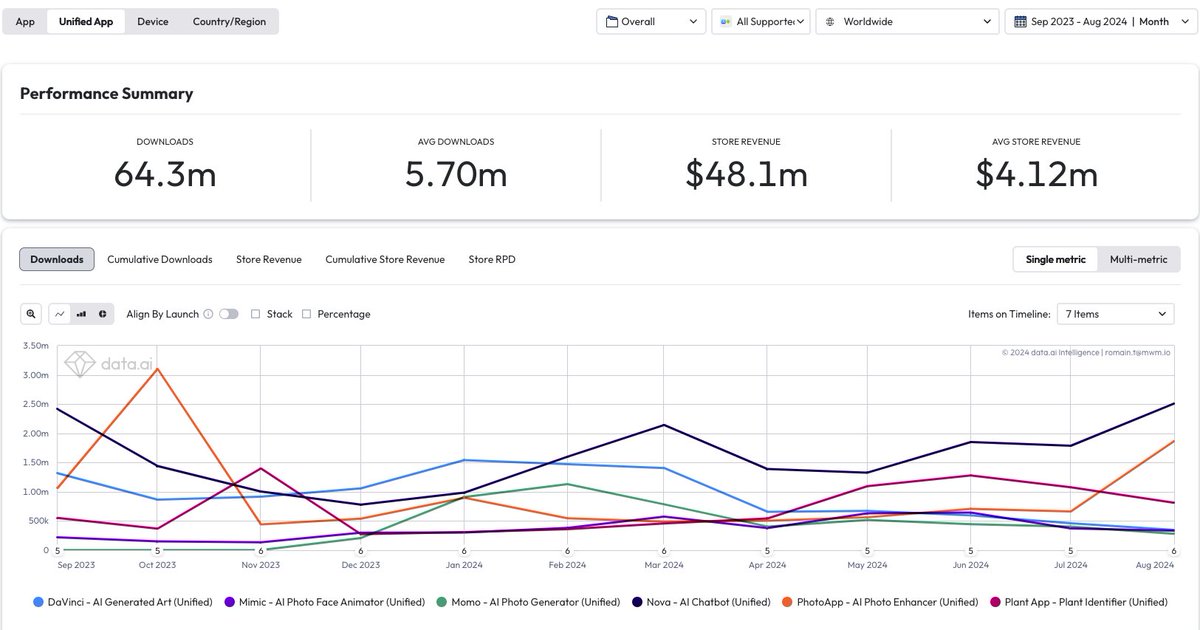This screenshot has width=1200, height=630.
Task: Switch to the App tab
Action: tap(25, 21)
